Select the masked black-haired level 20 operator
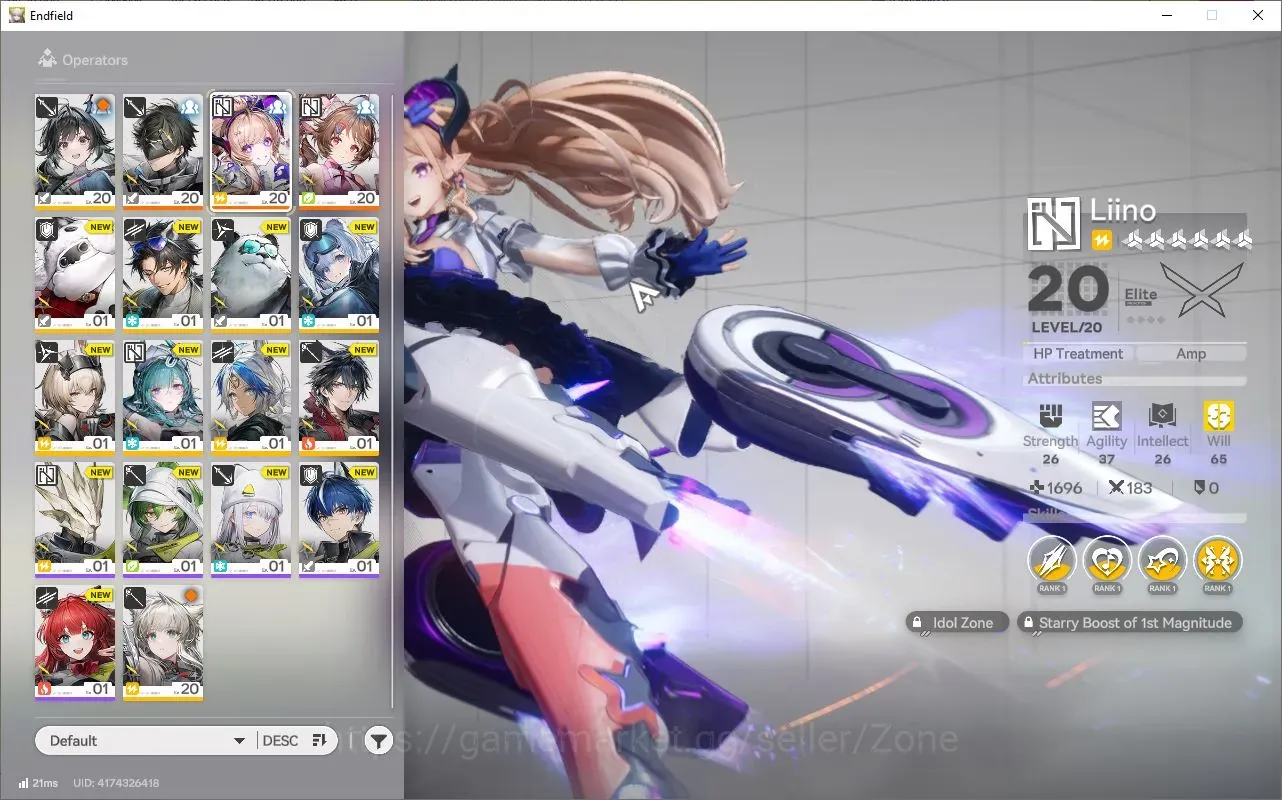This screenshot has width=1282, height=800. pyautogui.click(x=163, y=151)
